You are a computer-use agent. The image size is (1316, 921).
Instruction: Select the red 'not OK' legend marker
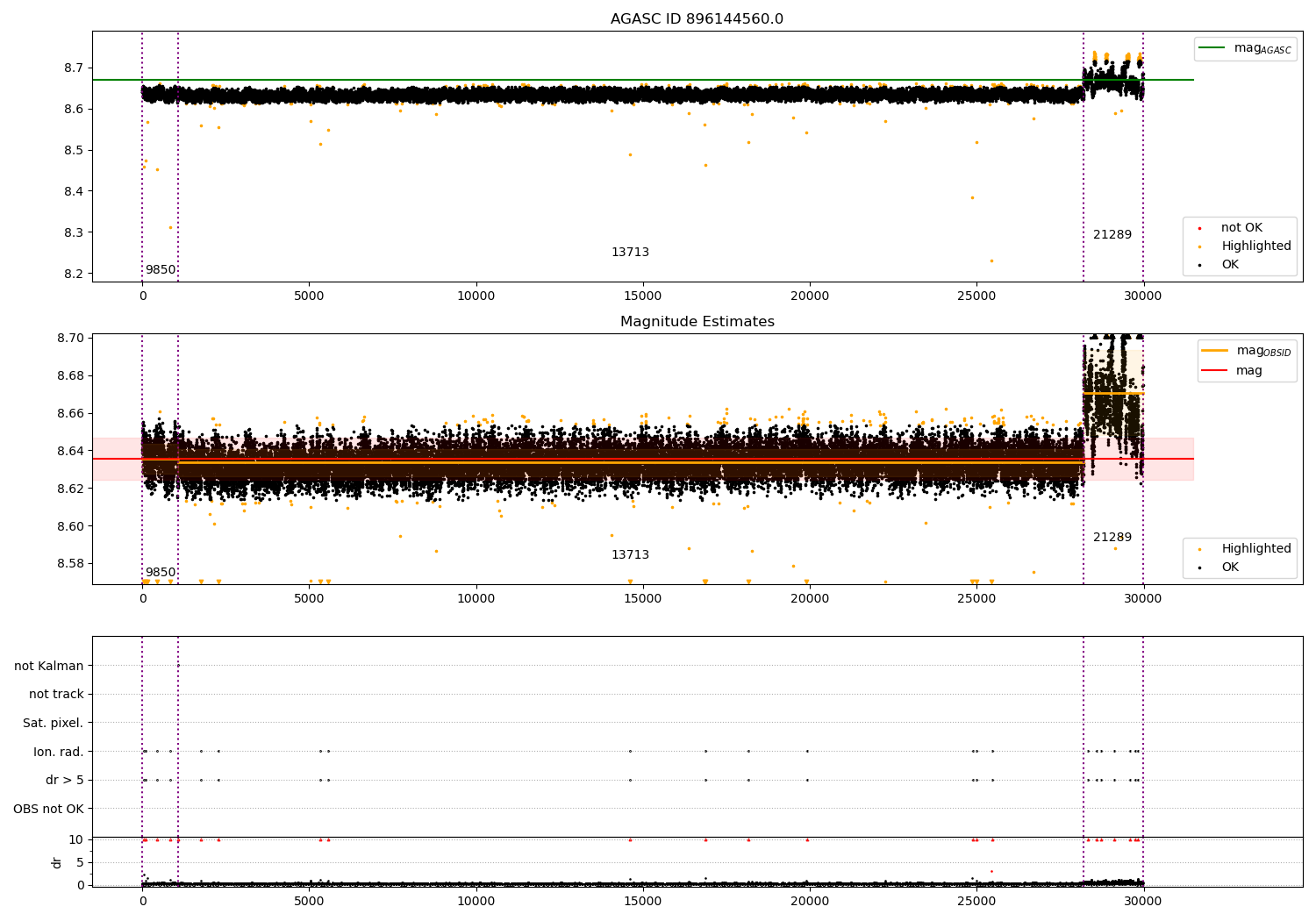(1199, 228)
